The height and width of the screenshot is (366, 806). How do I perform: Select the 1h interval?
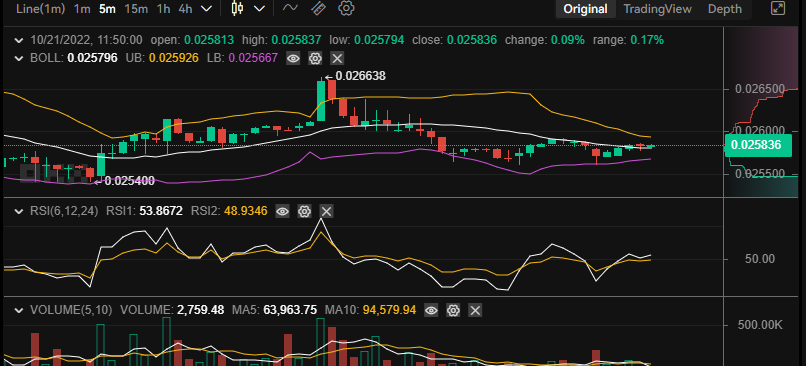tap(163, 9)
